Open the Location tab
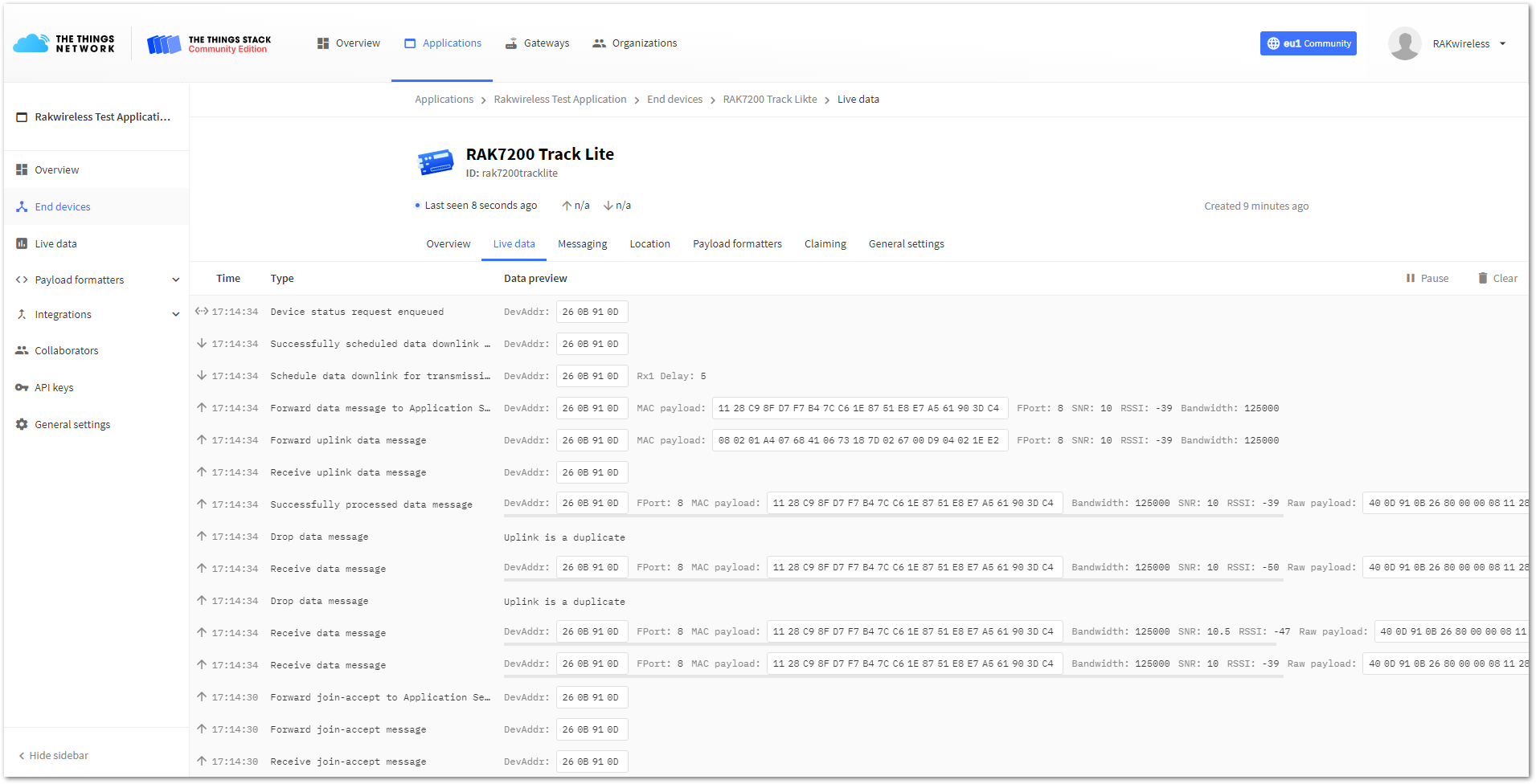 coord(649,244)
